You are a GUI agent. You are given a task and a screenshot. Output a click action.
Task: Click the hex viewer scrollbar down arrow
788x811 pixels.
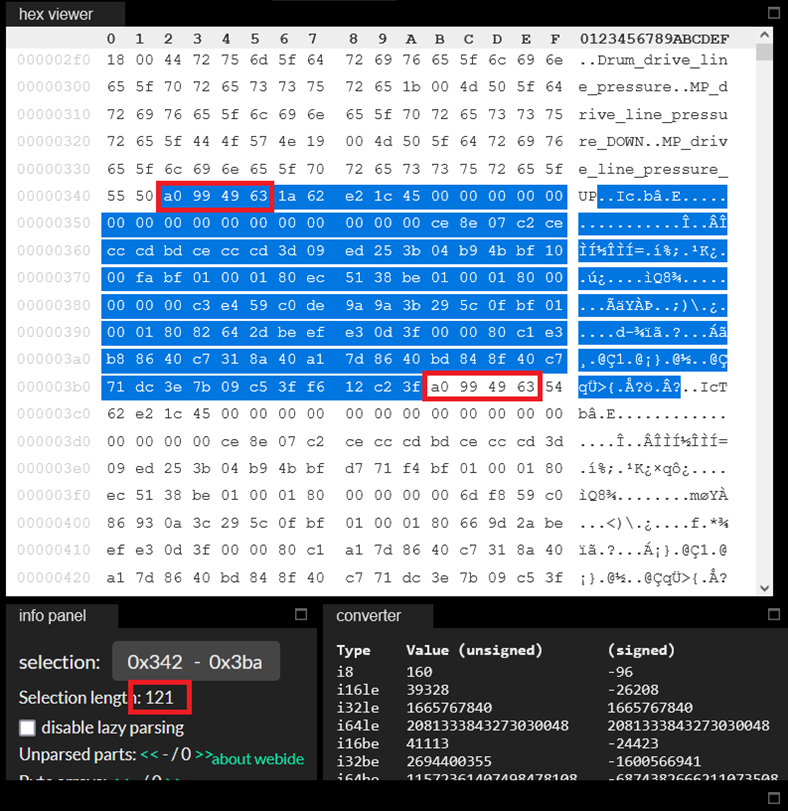point(765,588)
